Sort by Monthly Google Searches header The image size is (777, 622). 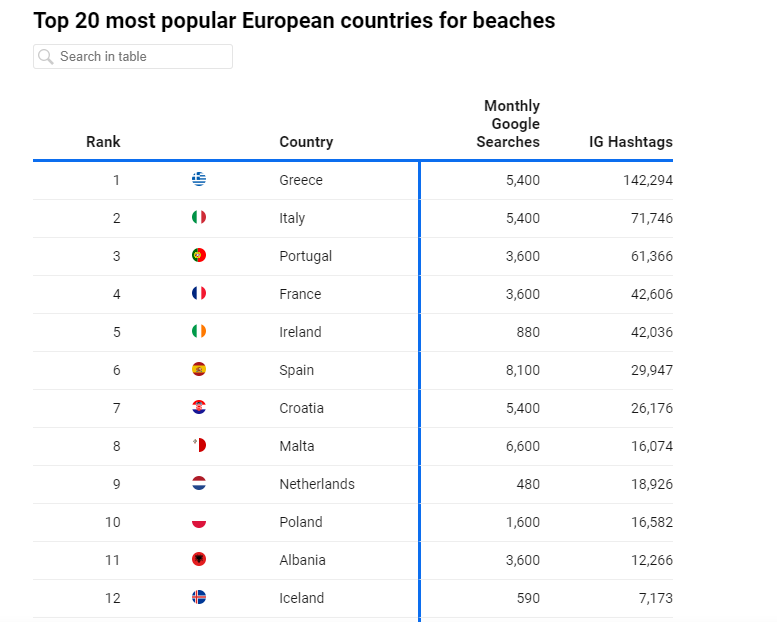(x=511, y=124)
